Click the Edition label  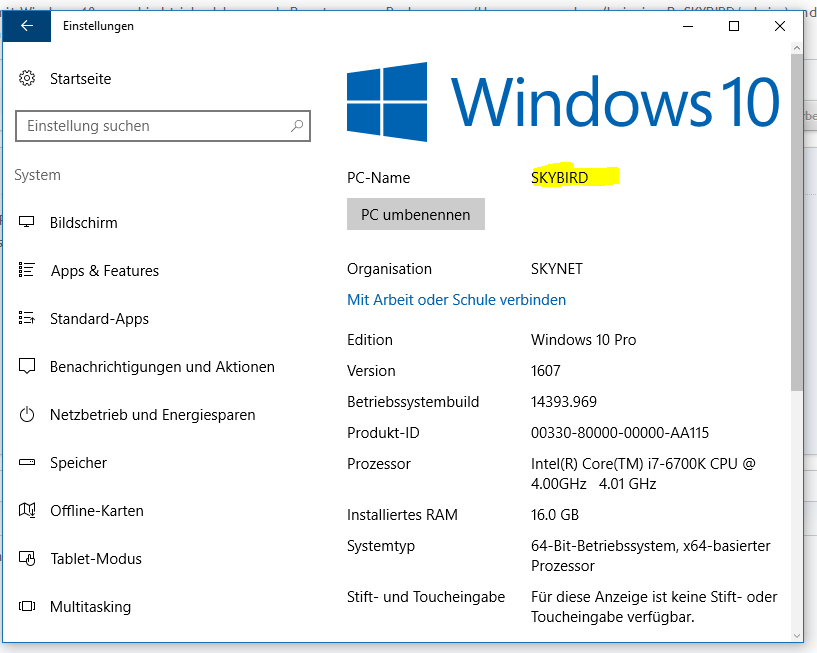click(x=370, y=340)
